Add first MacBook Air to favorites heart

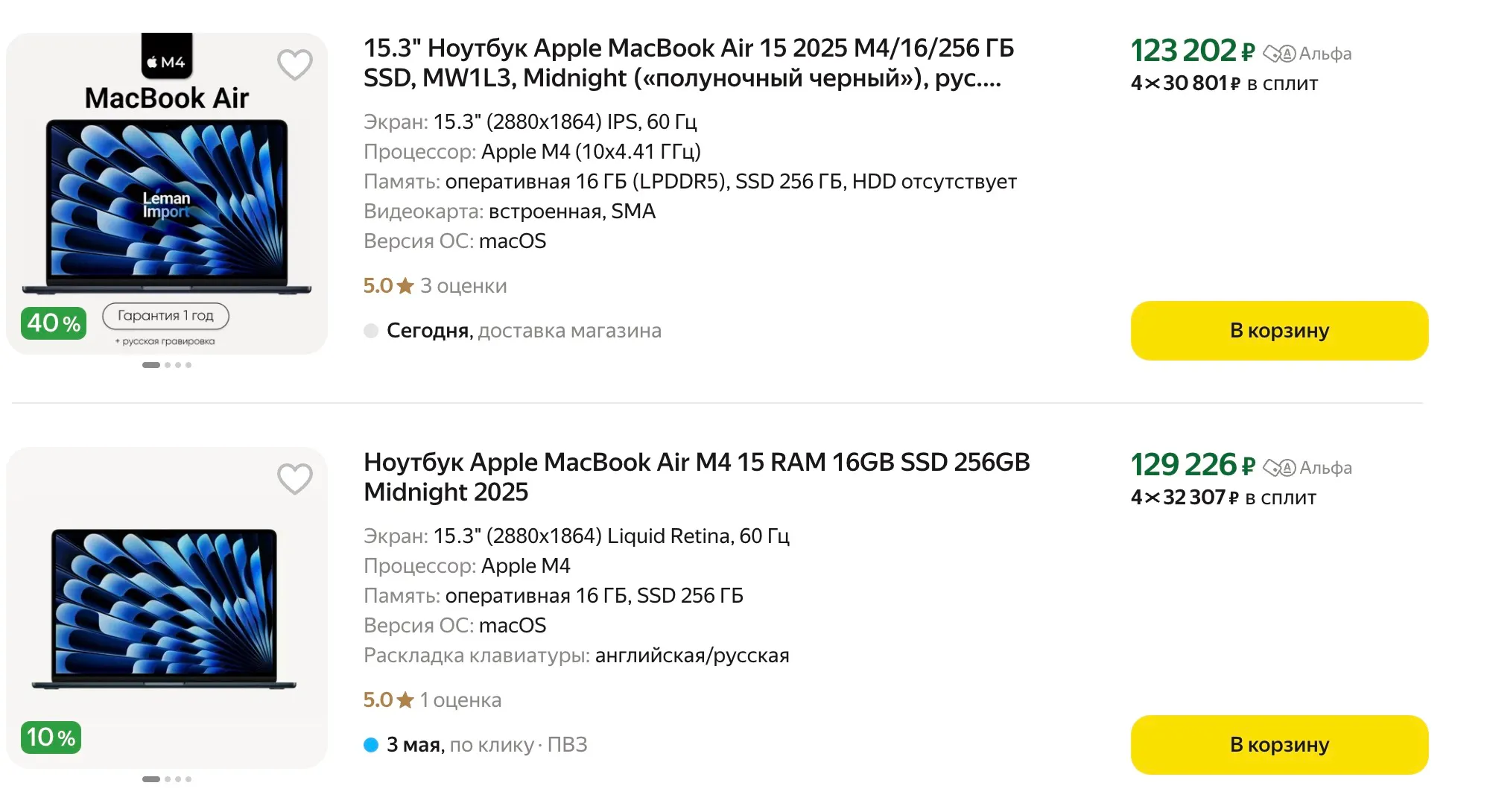295,65
